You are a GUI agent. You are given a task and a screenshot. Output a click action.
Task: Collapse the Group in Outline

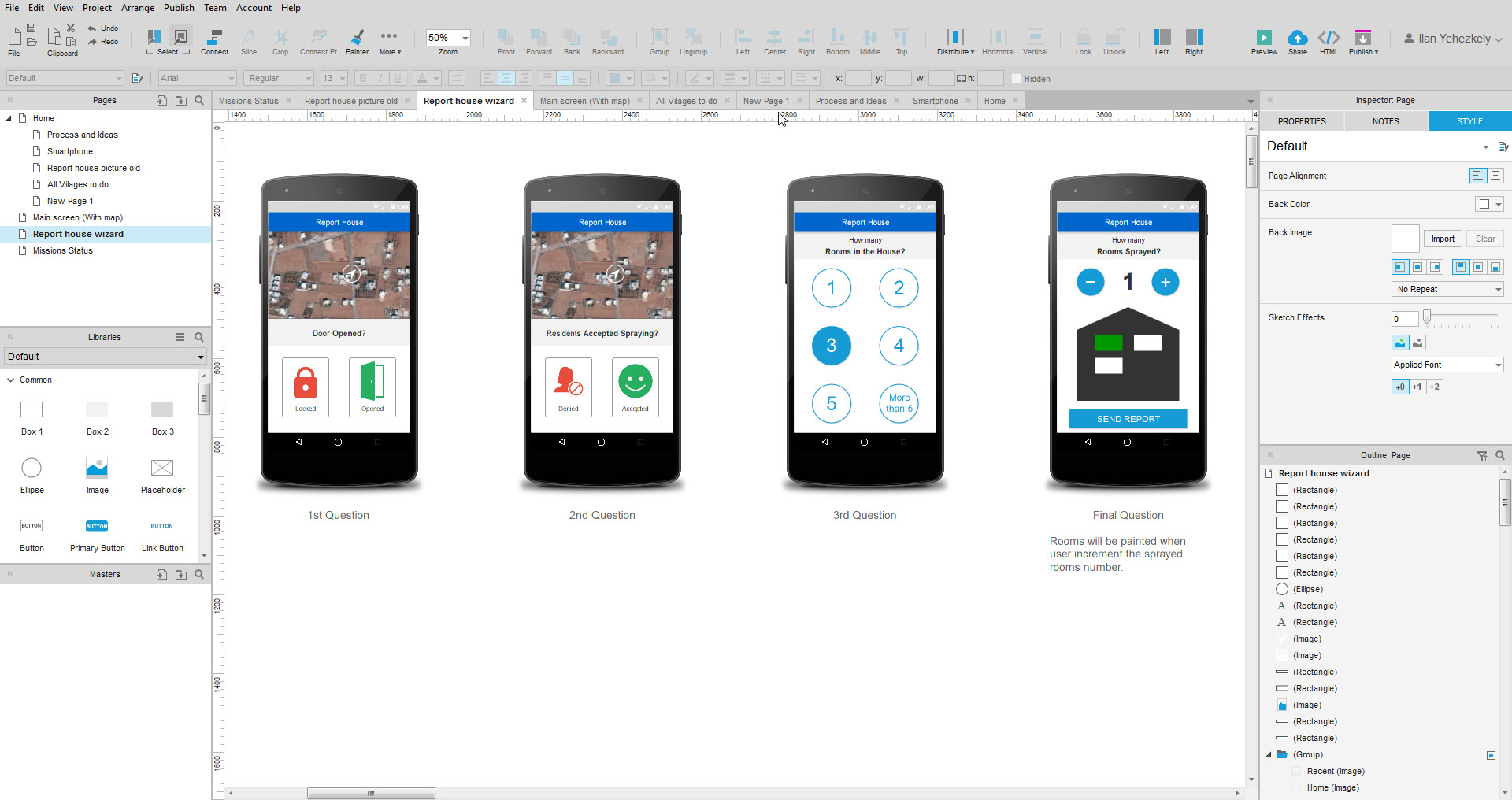point(1269,754)
